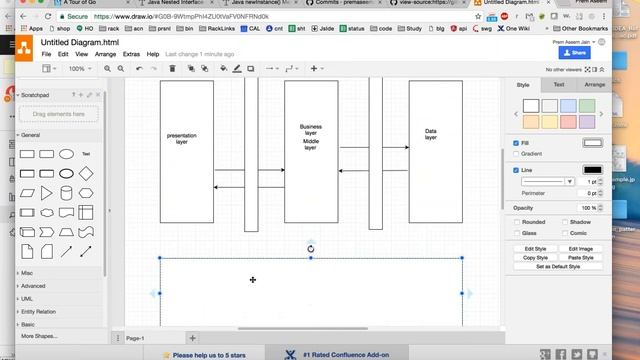Click the Share button
The width and height of the screenshot is (640, 360).
574,53
